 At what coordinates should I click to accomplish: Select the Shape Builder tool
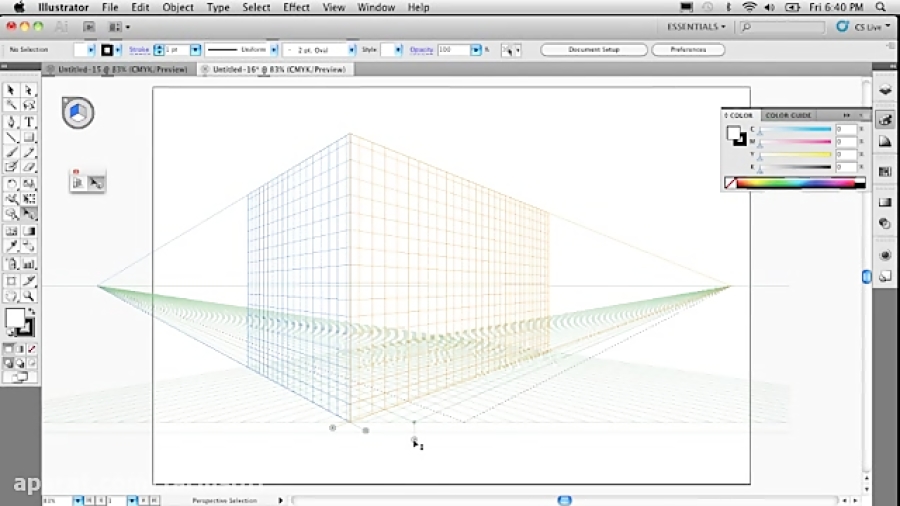click(11, 213)
